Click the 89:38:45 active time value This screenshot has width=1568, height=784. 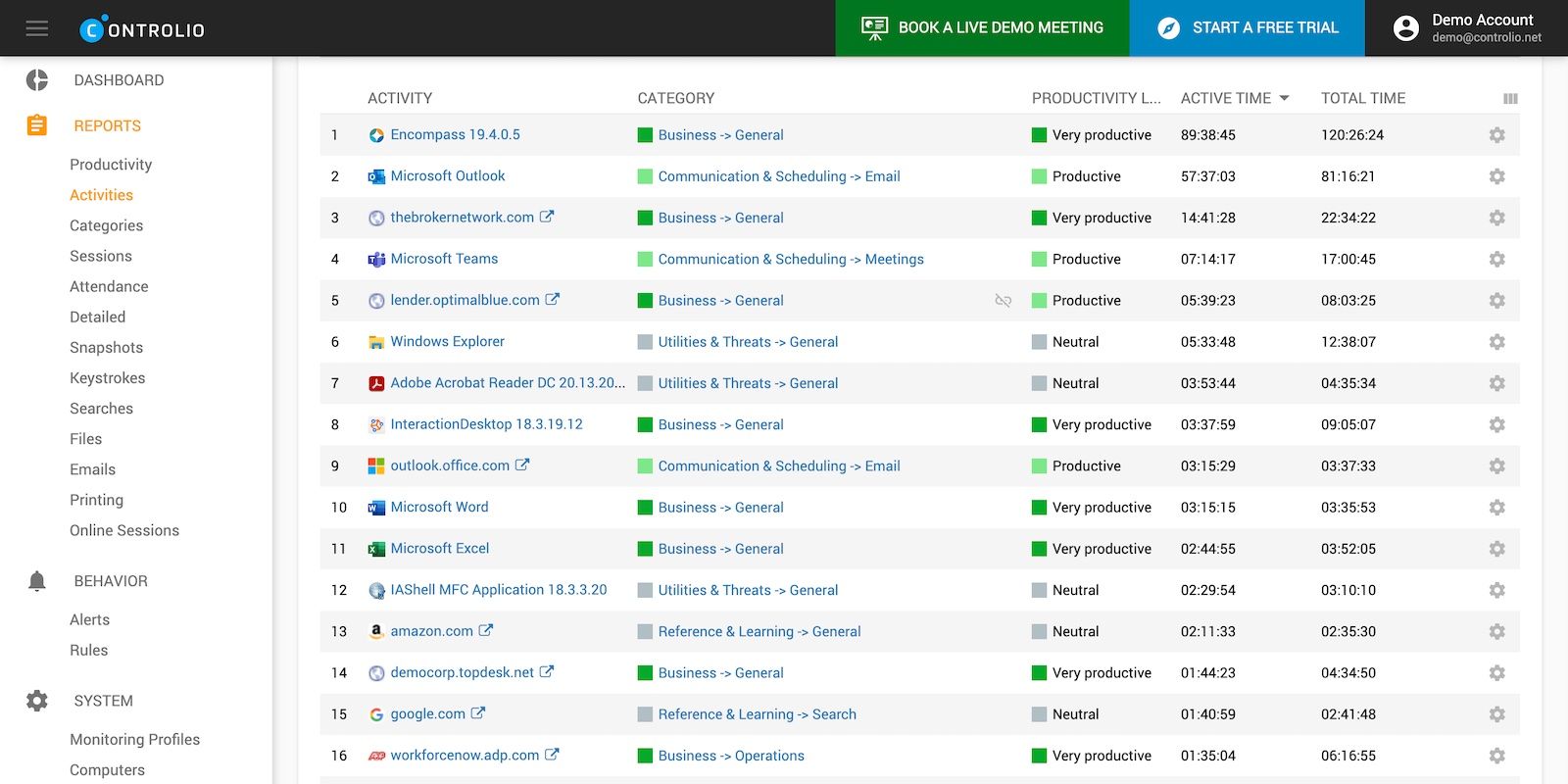(x=1207, y=135)
